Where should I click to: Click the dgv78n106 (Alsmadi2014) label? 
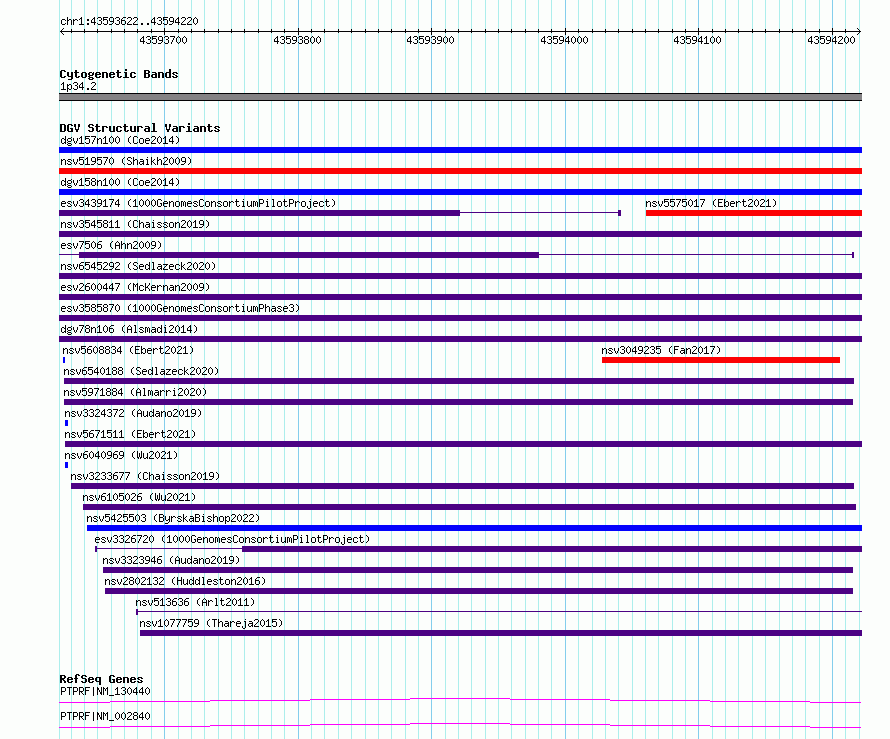point(129,329)
